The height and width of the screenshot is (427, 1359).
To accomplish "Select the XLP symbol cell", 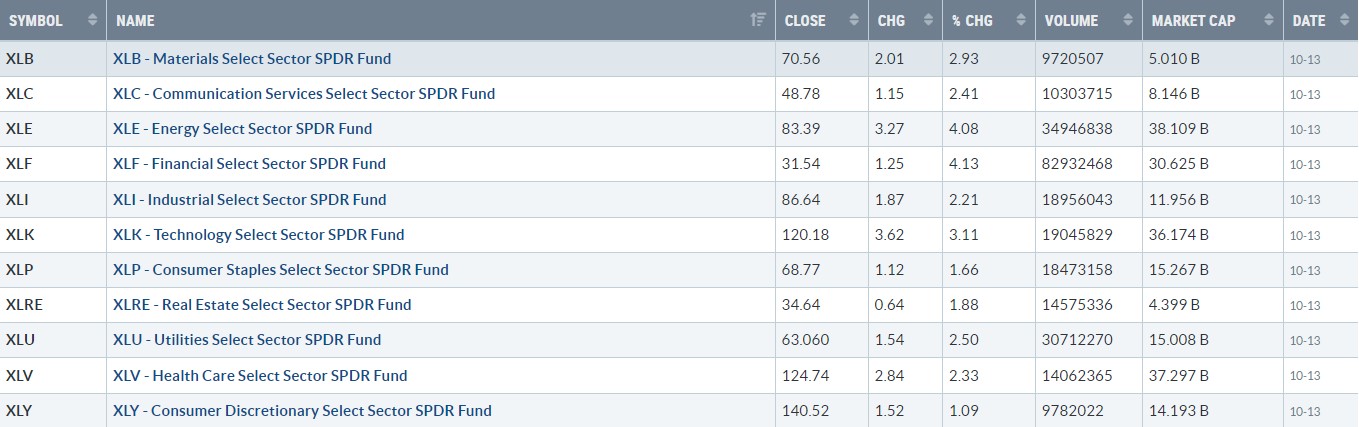I will [x=18, y=270].
